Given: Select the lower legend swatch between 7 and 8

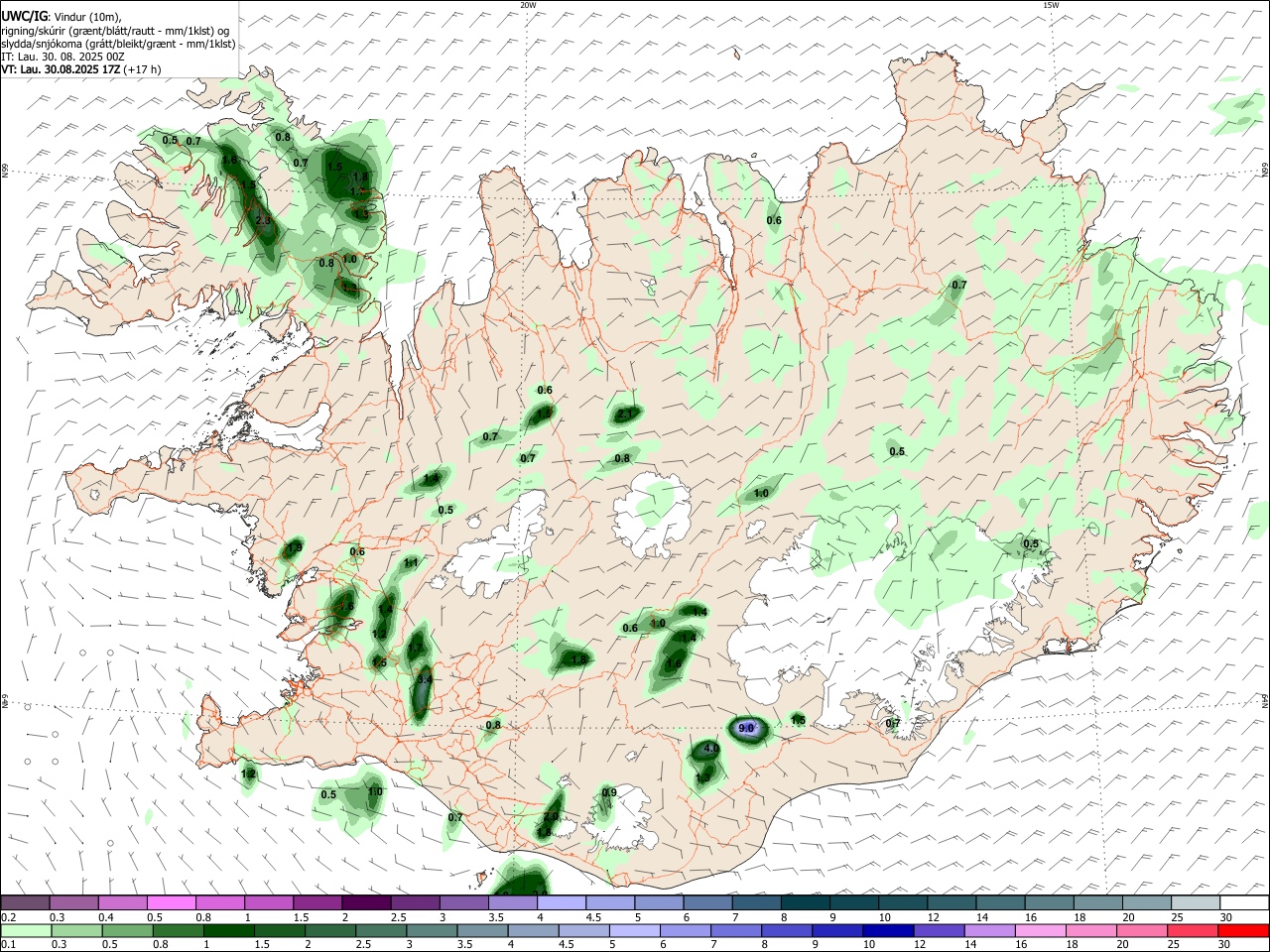Looking at the screenshot, I should tap(736, 931).
